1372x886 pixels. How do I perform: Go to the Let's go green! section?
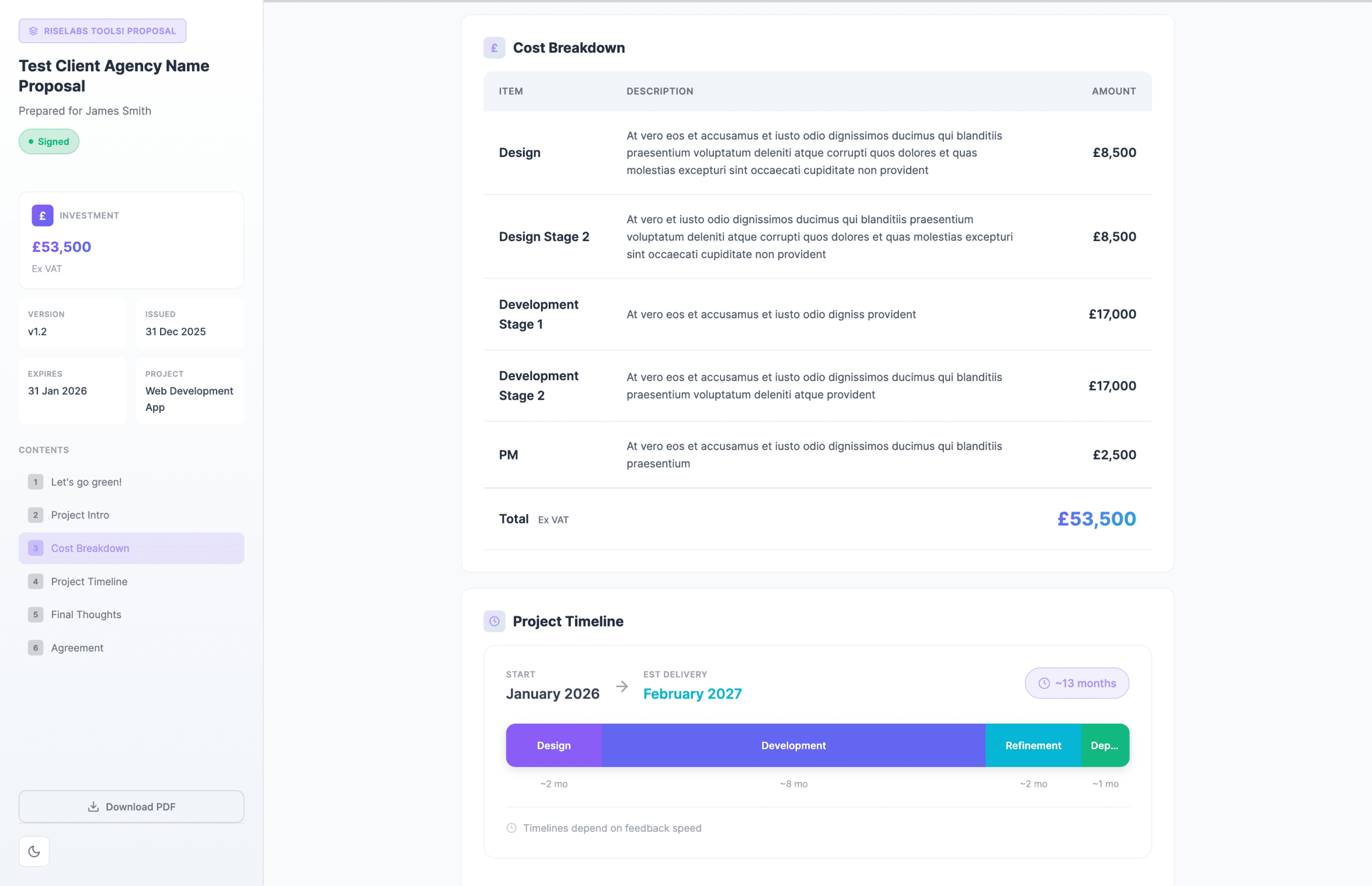coord(86,482)
